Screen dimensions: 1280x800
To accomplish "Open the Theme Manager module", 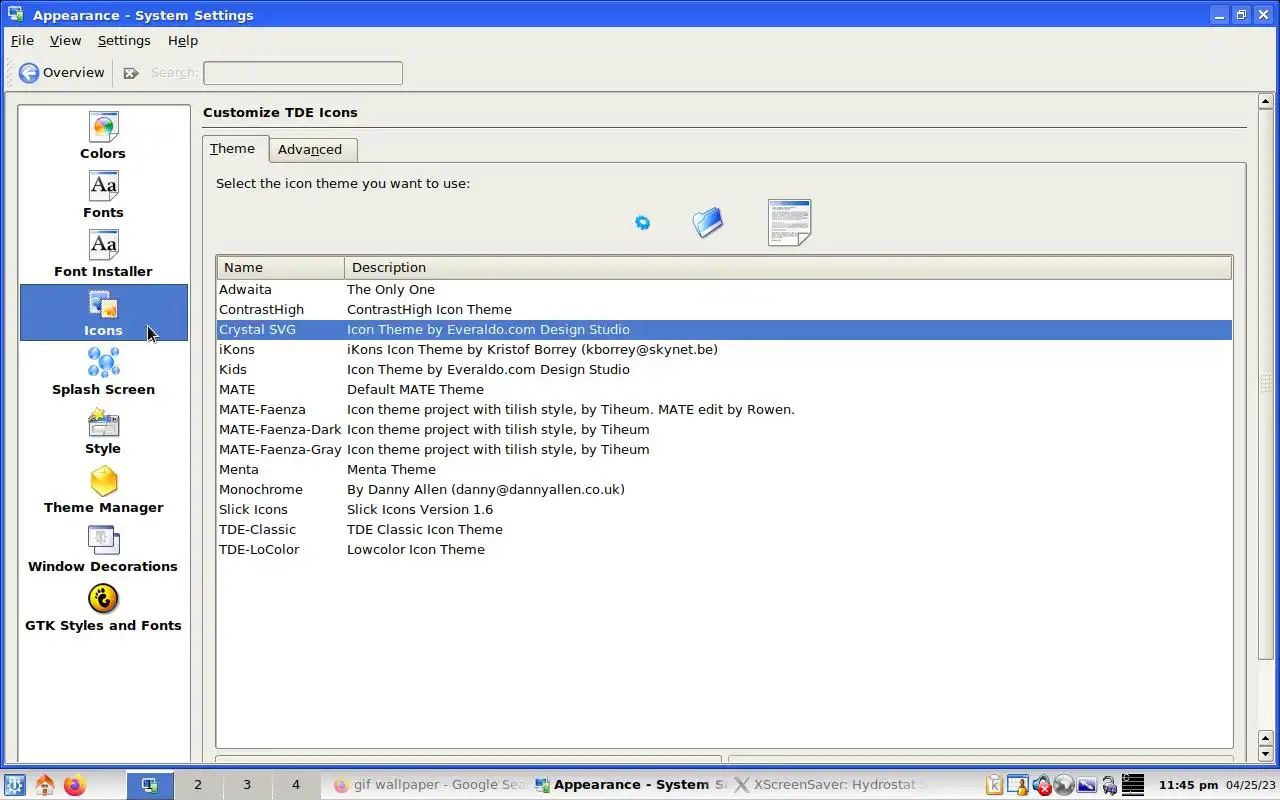I will pos(103,490).
